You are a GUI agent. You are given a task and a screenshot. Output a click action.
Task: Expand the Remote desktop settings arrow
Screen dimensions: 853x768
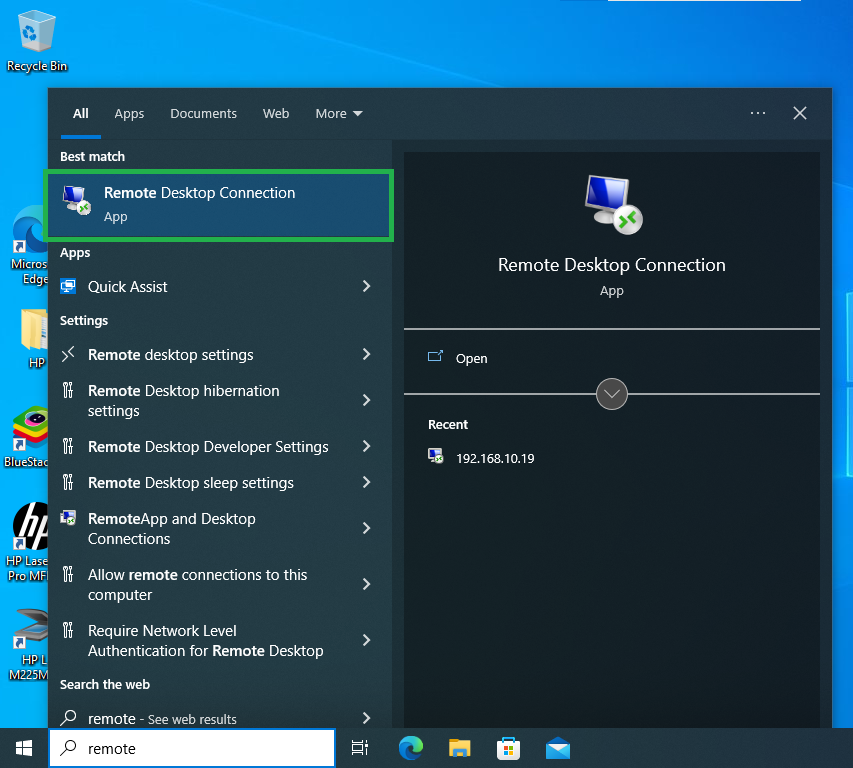pyautogui.click(x=366, y=355)
